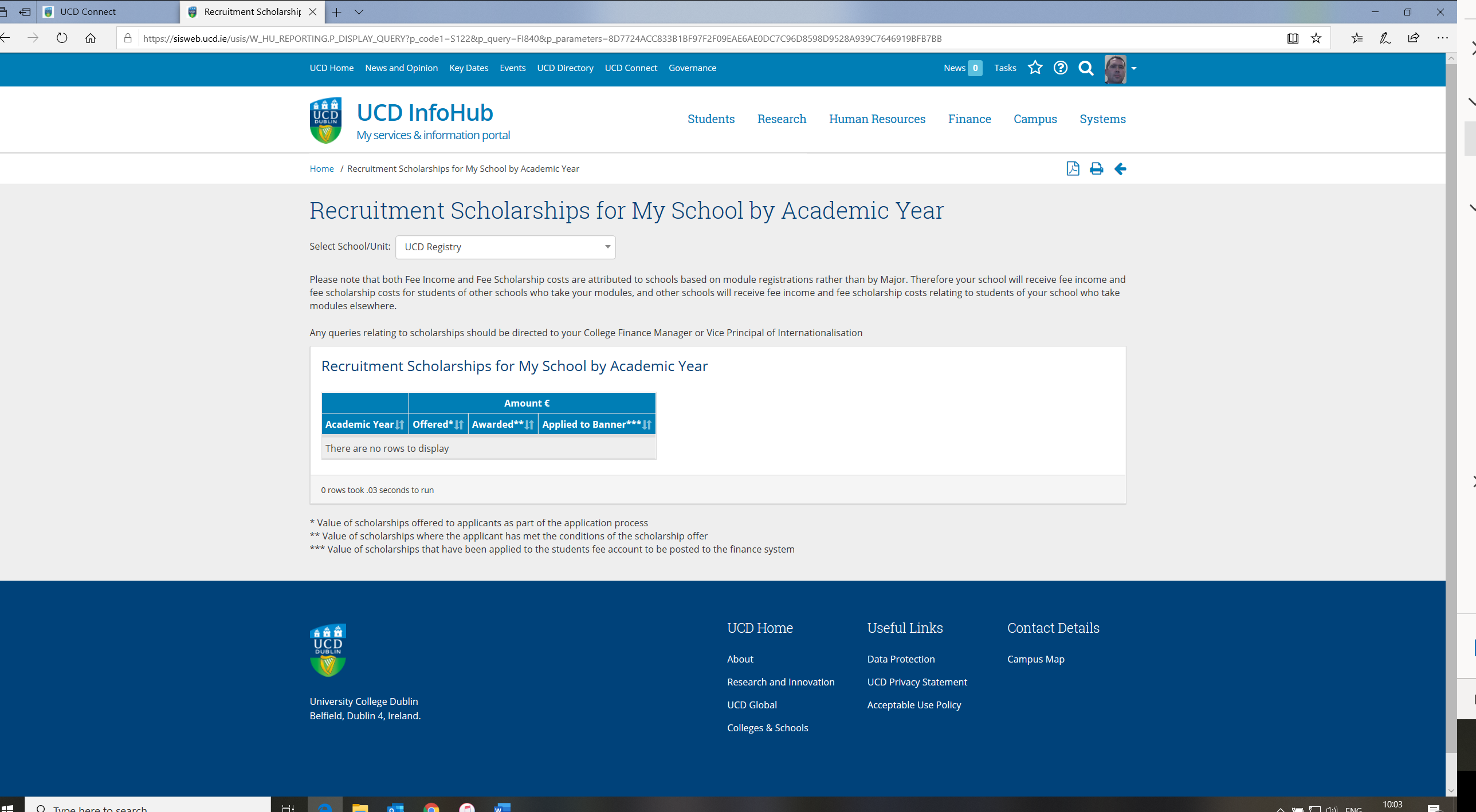Viewport: 1476px width, 812px height.
Task: Click the Home breadcrumb
Action: click(321, 168)
